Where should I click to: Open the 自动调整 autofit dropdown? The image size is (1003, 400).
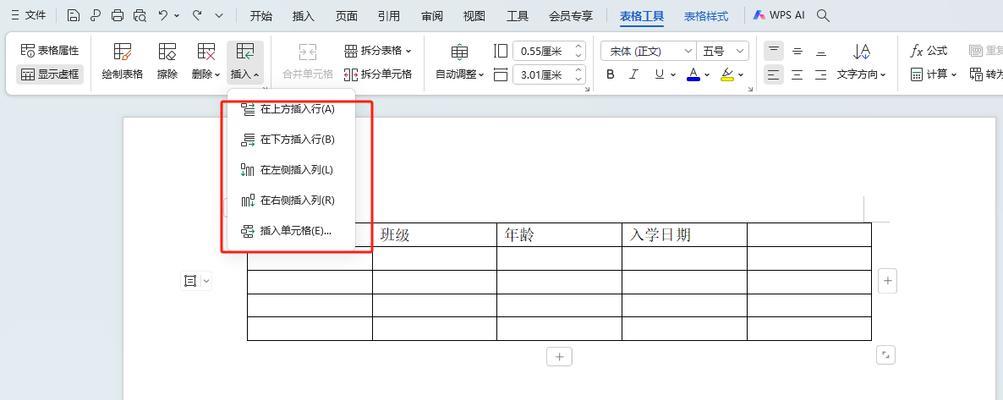click(459, 61)
